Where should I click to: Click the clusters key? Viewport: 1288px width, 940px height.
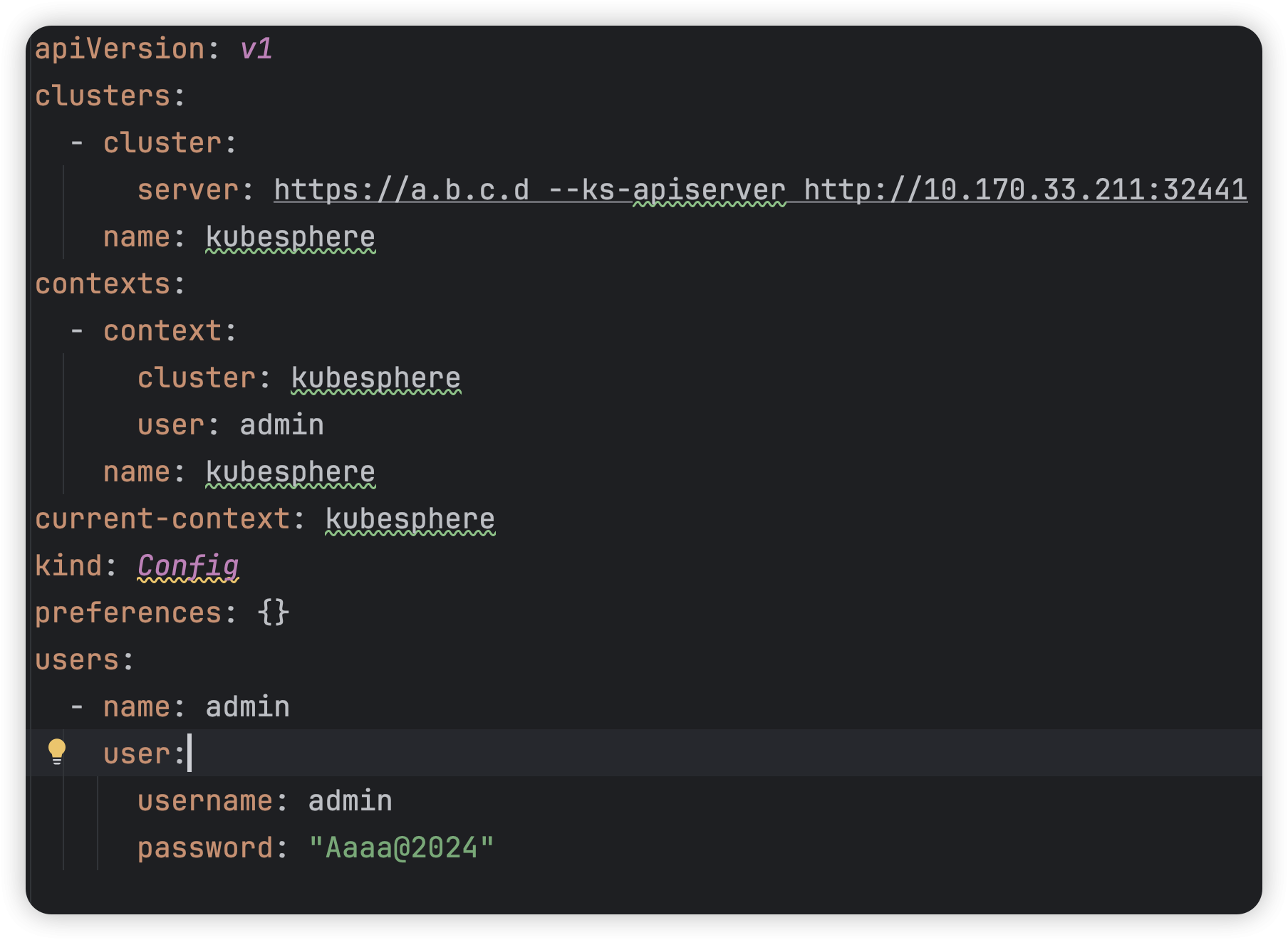tap(103, 96)
